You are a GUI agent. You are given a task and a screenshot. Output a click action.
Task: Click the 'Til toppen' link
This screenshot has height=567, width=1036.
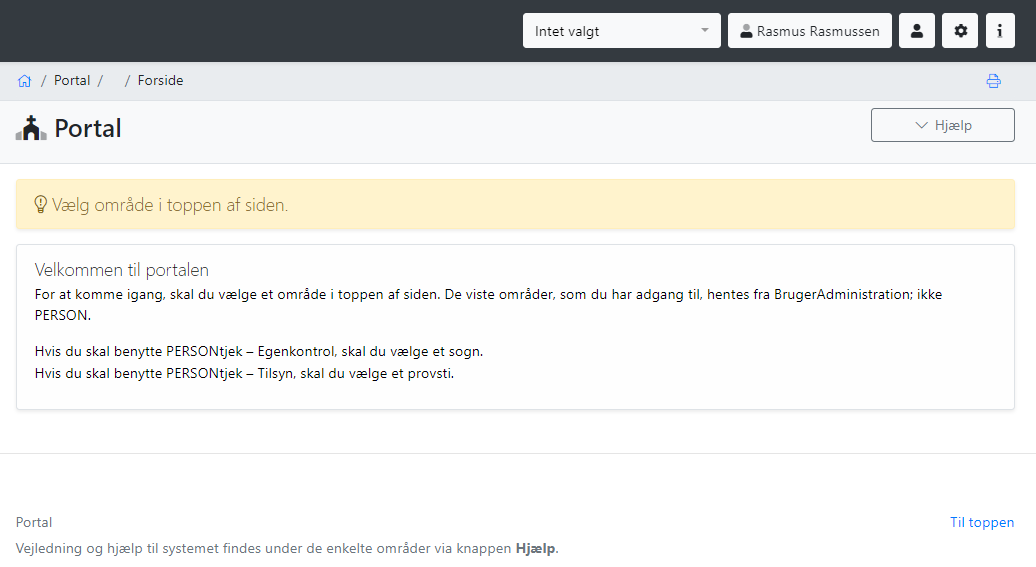click(982, 522)
